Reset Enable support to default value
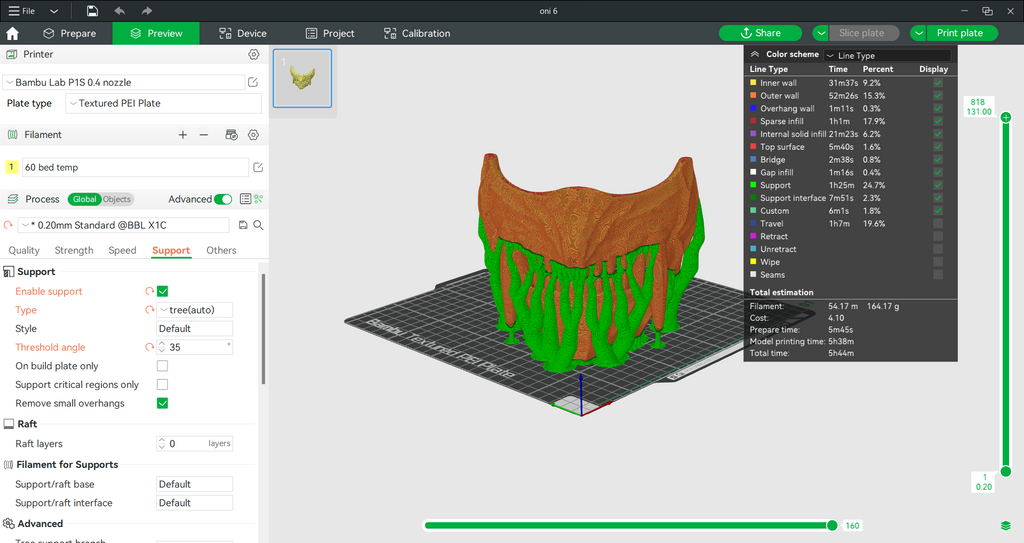 pos(150,291)
